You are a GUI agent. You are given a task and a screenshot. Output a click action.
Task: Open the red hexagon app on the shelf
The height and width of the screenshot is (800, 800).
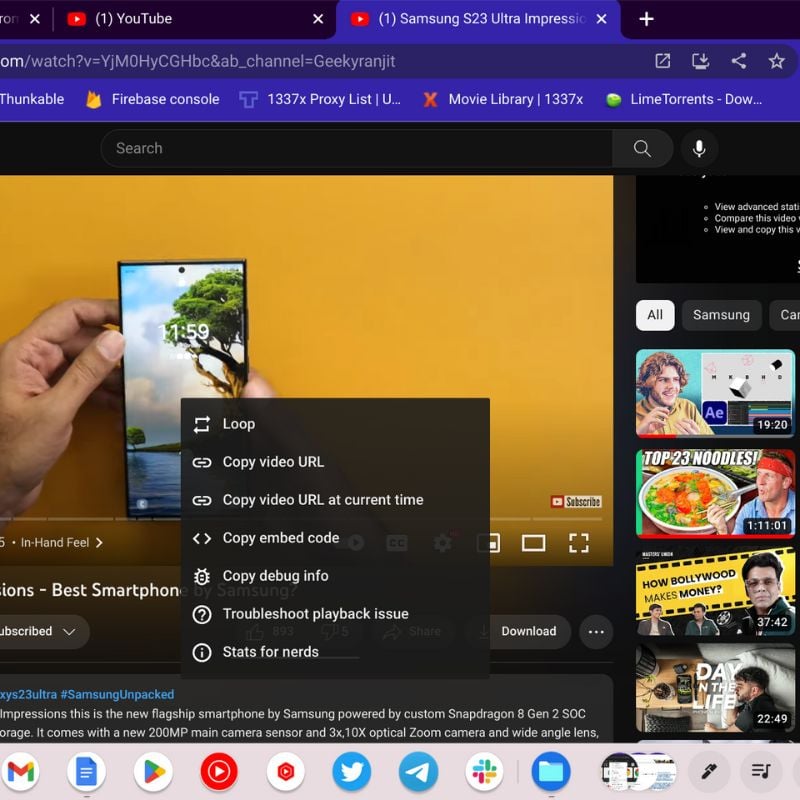click(x=285, y=771)
